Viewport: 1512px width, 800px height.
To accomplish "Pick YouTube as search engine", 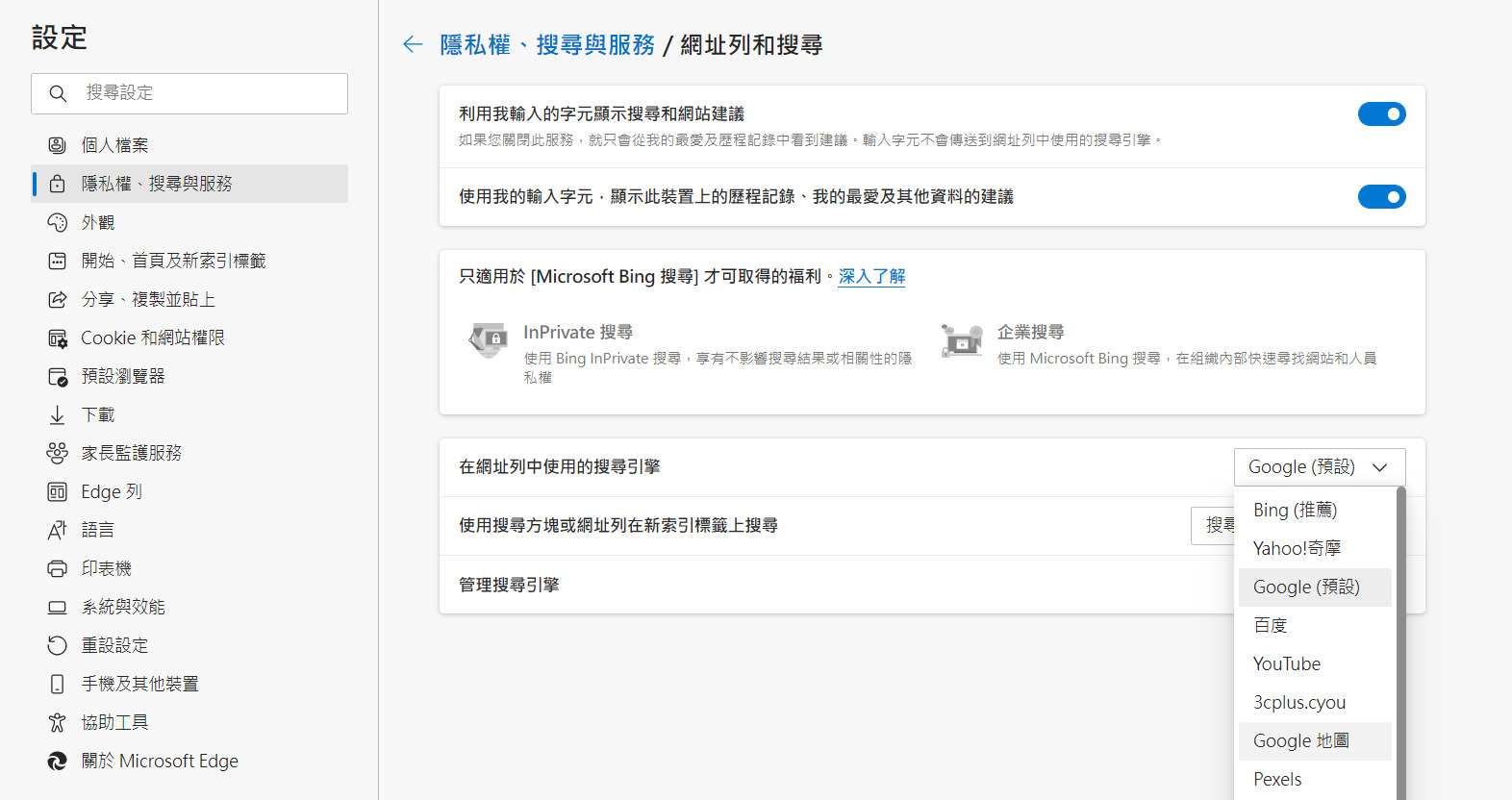I will (x=1315, y=663).
